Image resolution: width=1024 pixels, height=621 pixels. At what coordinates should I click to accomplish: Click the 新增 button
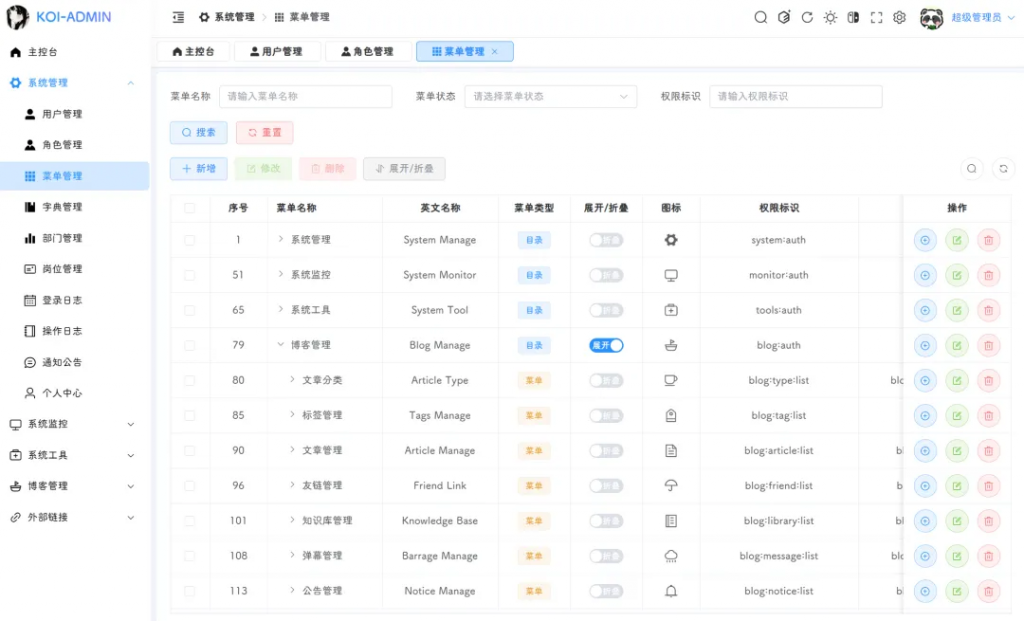(x=199, y=168)
